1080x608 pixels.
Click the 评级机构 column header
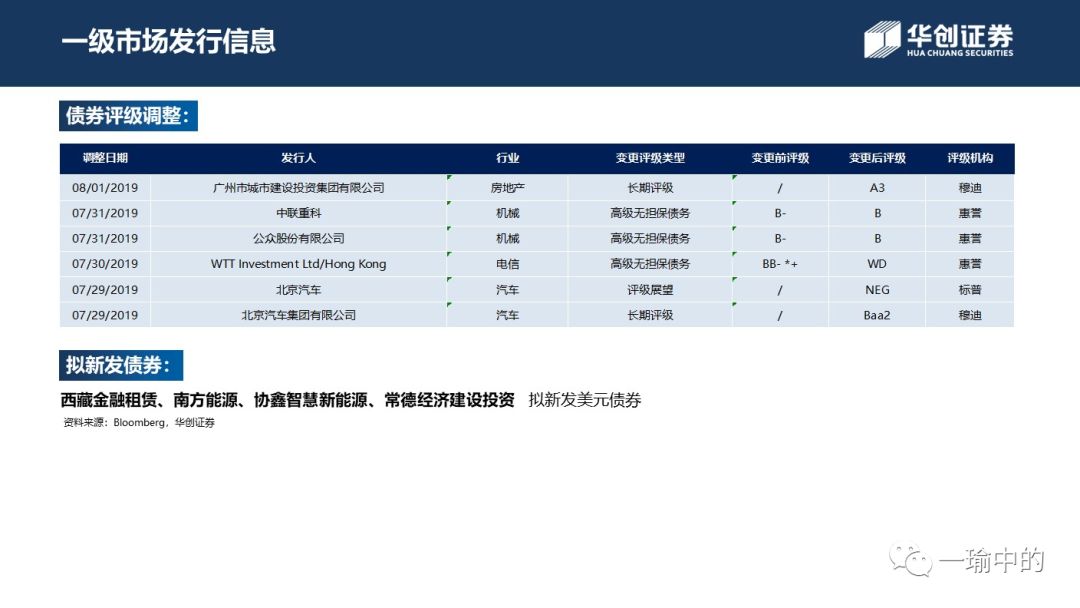click(x=970, y=158)
